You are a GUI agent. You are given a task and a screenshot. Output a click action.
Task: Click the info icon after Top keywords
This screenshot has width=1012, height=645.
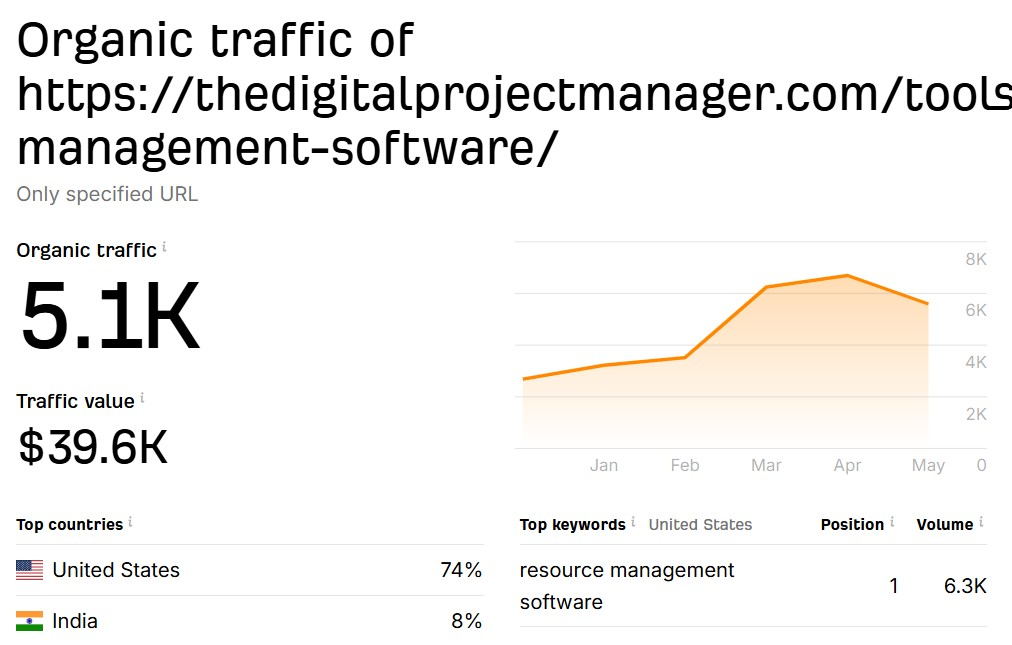[x=633, y=522]
